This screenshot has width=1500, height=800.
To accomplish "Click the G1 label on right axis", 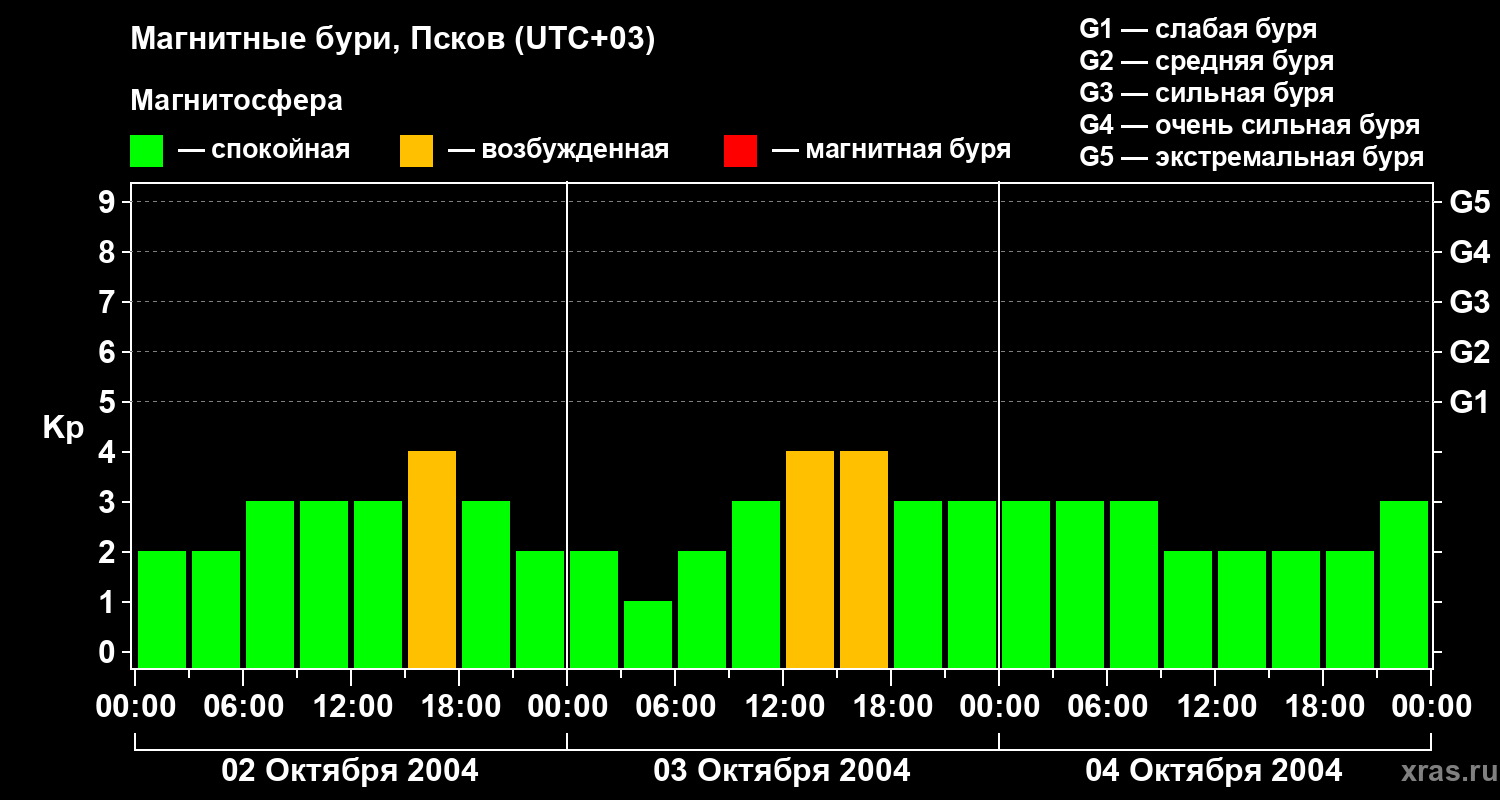I will pos(1469,402).
